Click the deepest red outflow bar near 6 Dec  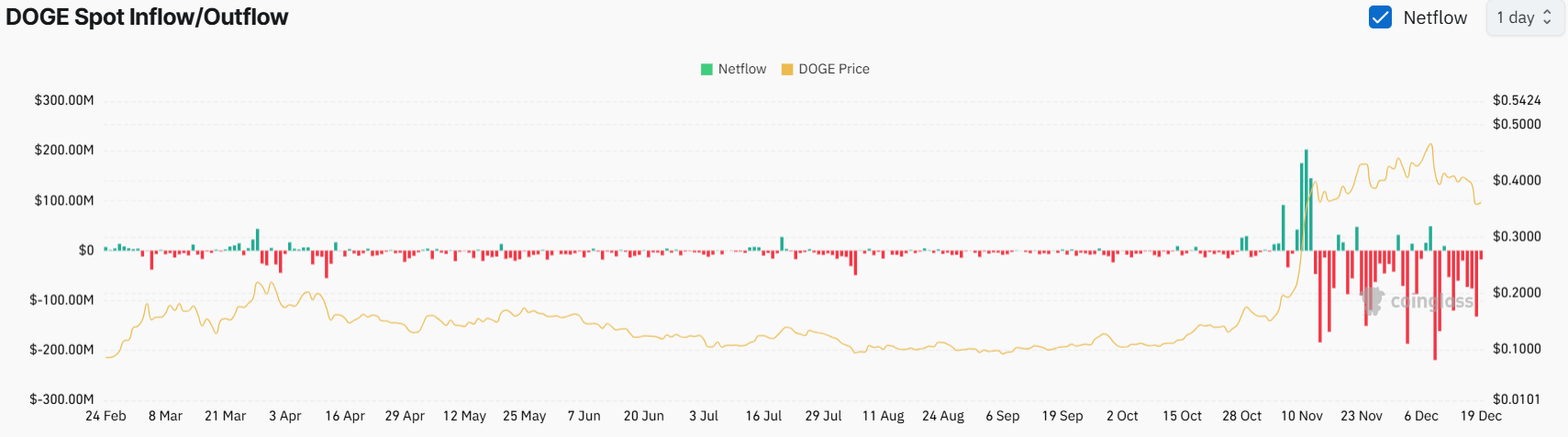click(x=1435, y=305)
